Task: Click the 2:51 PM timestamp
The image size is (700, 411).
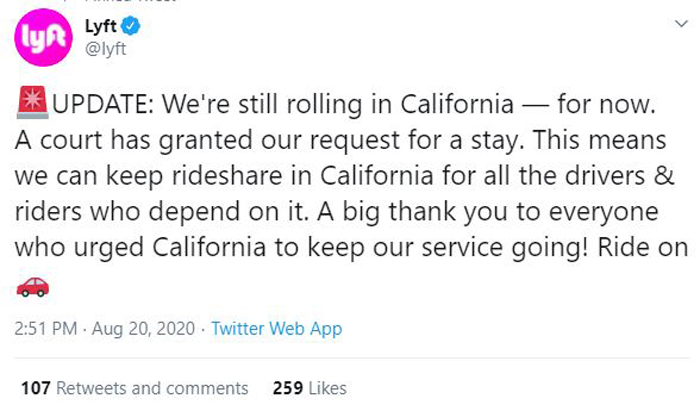Action: point(46,329)
